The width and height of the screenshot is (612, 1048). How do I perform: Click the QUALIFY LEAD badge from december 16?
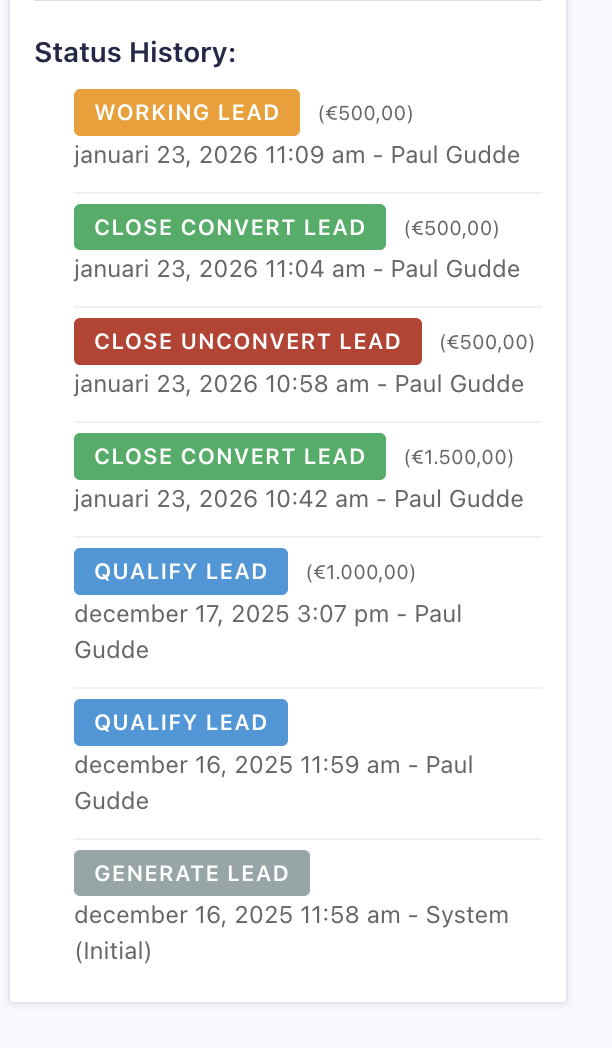pos(181,722)
